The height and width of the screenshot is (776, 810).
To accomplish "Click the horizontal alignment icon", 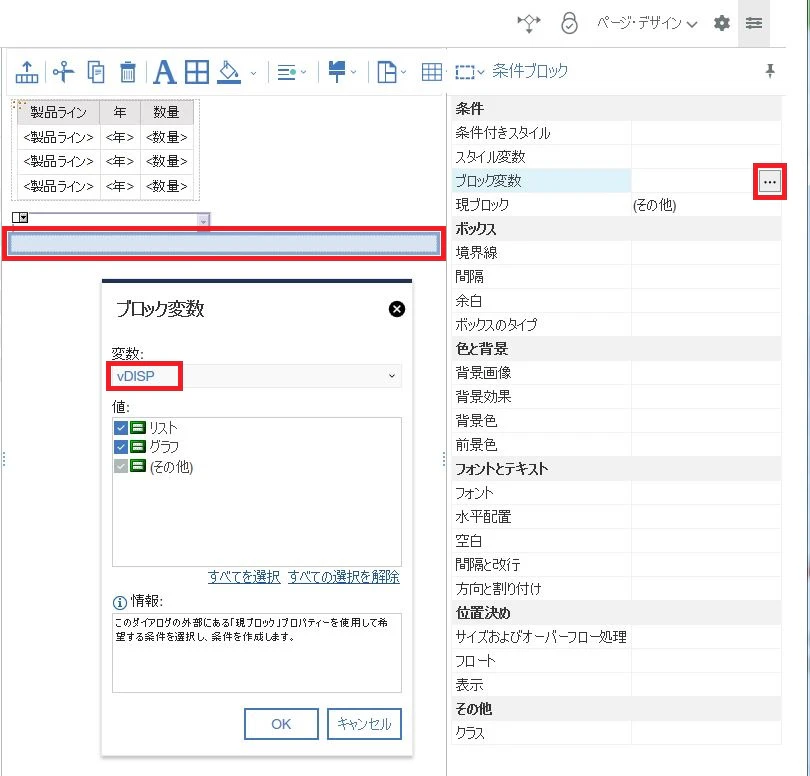I will pos(287,72).
